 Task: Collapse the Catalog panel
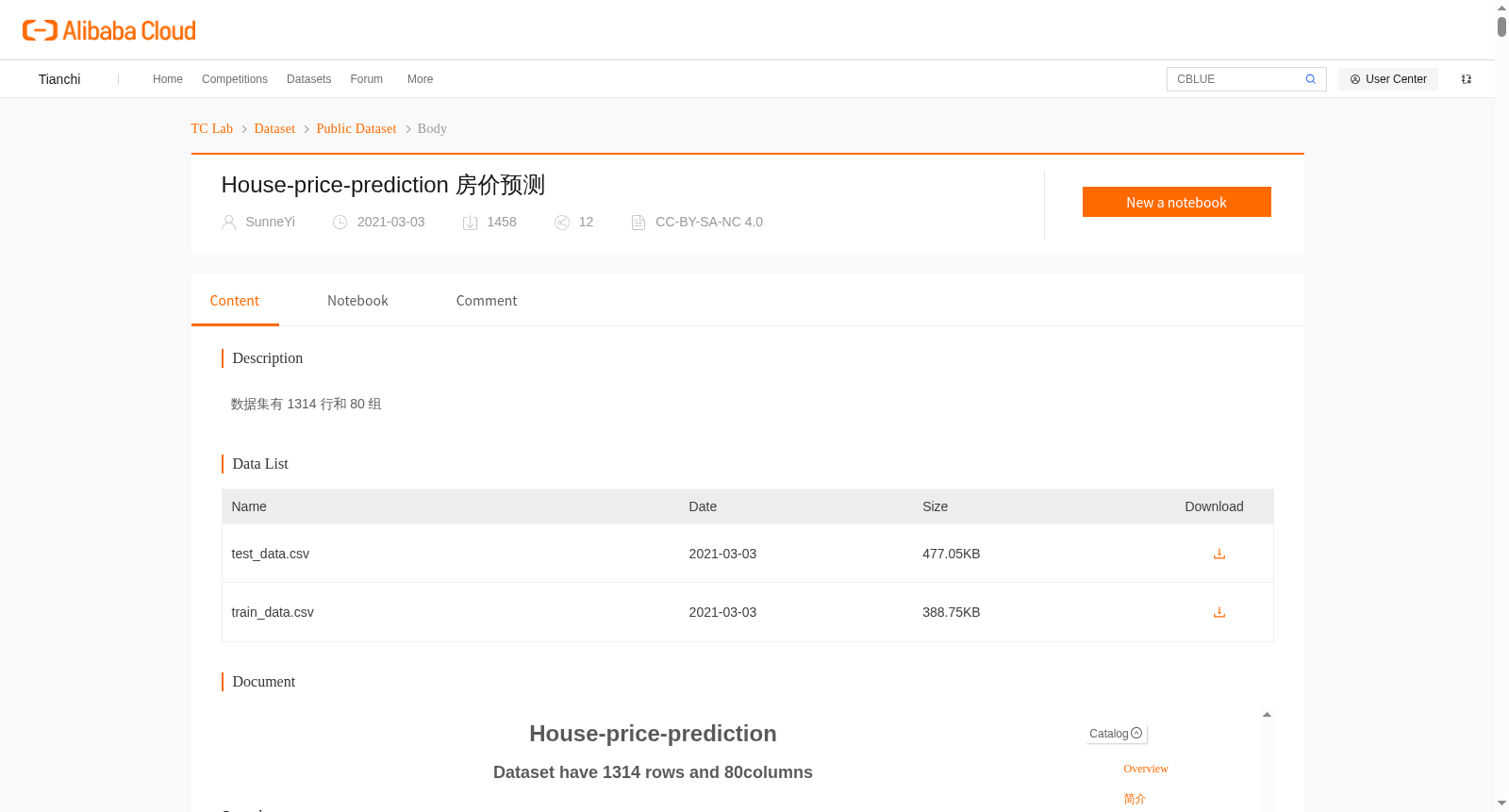[x=1117, y=734]
